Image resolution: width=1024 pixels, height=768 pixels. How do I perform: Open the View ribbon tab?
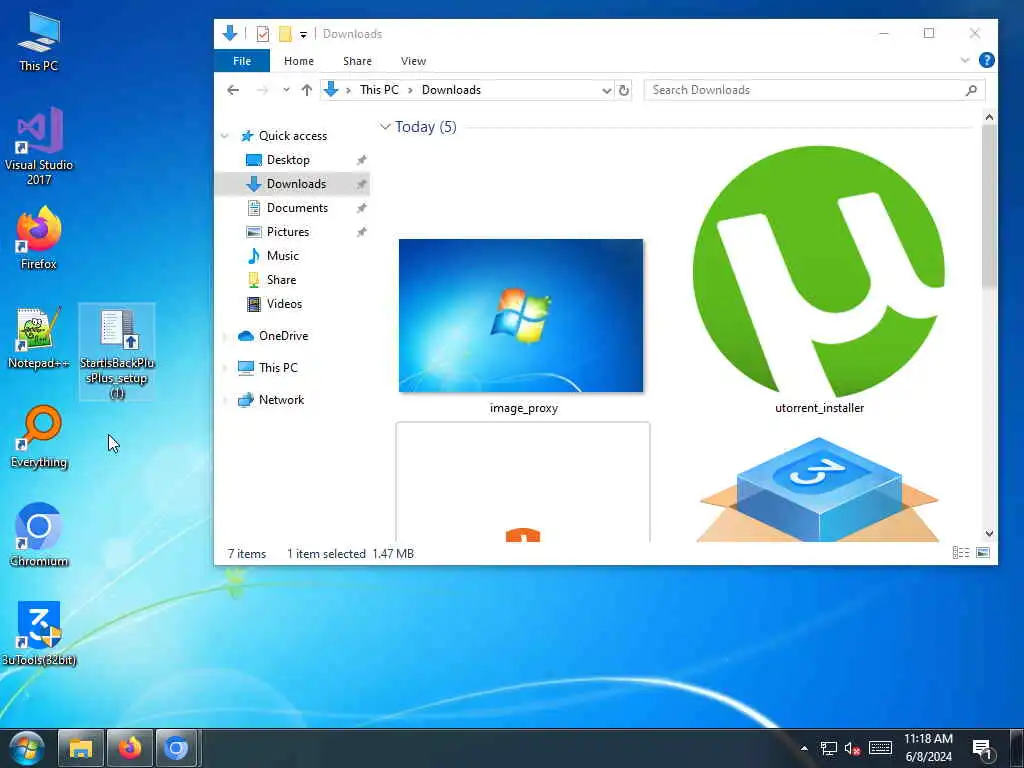413,61
